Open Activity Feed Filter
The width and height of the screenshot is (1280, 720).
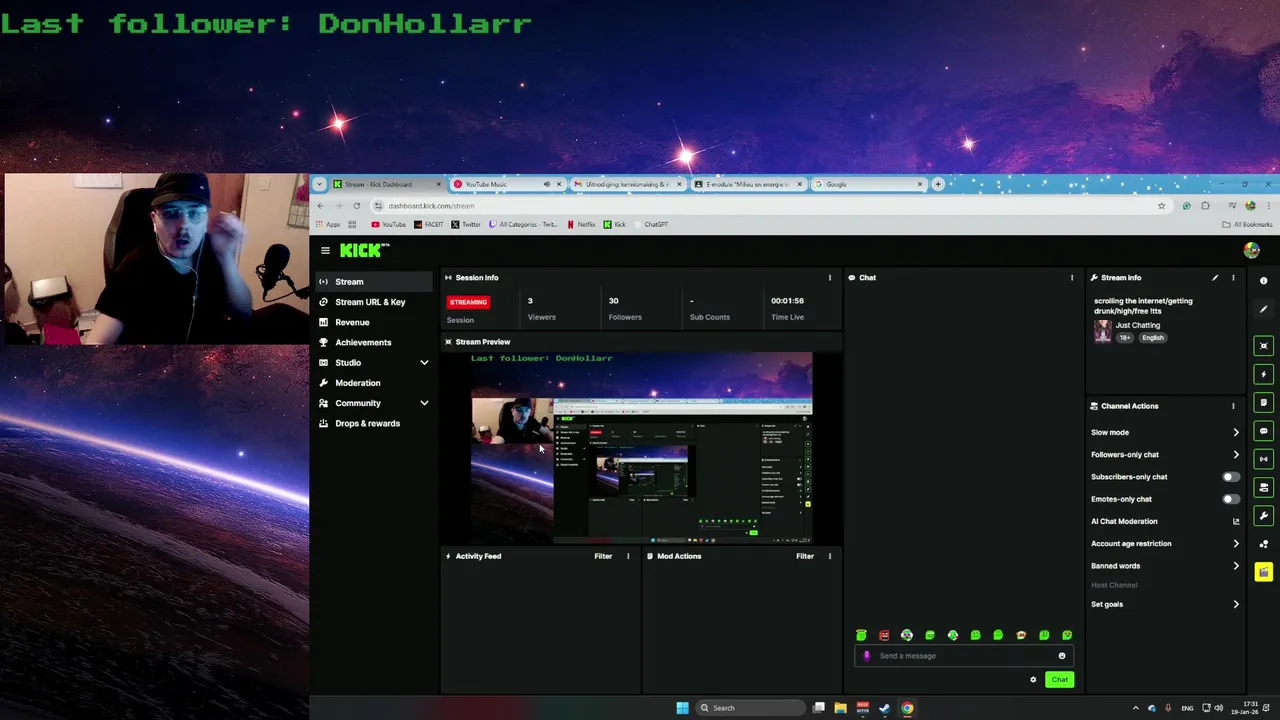tap(603, 556)
